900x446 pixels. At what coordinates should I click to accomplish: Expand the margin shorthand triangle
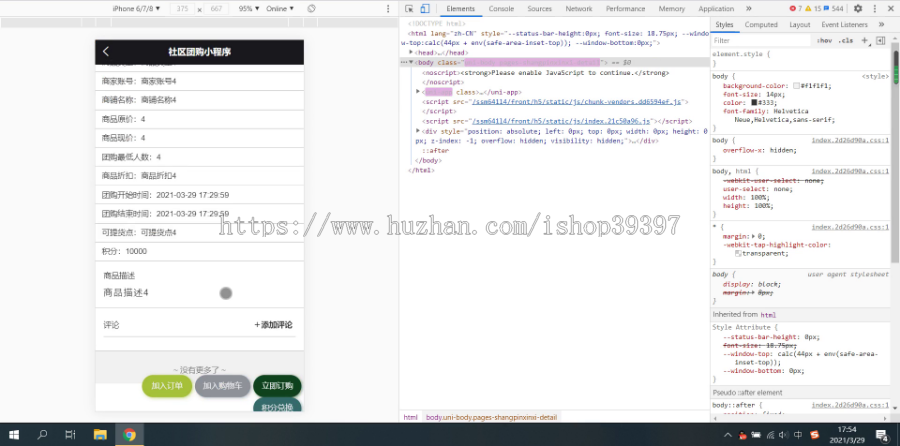tap(754, 236)
